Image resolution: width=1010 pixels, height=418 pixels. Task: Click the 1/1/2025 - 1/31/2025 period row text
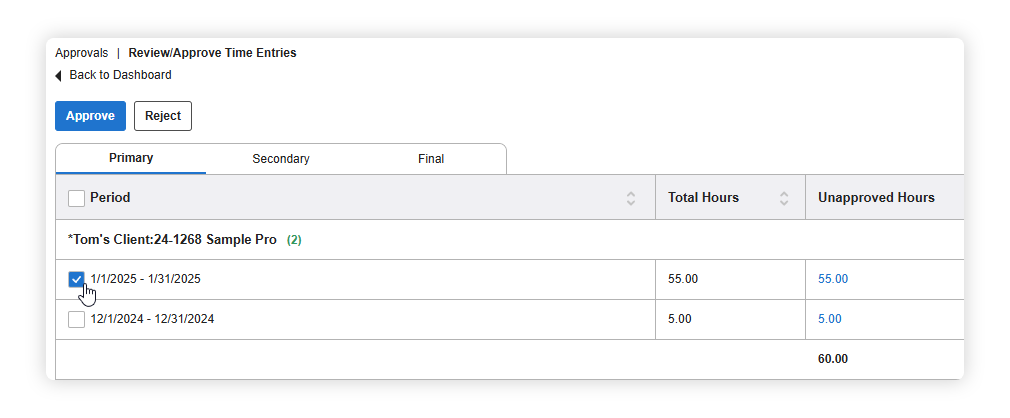[x=146, y=280]
